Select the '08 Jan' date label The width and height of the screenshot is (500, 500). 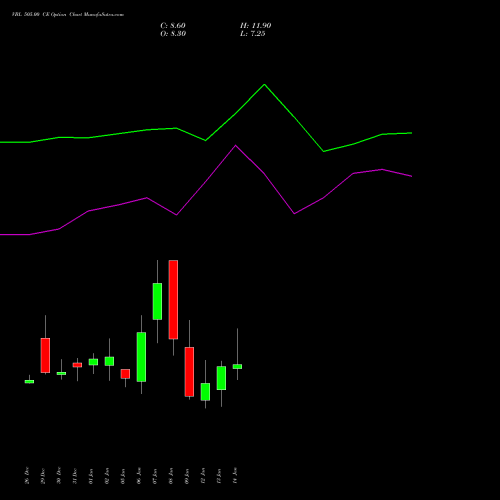[x=171, y=476]
